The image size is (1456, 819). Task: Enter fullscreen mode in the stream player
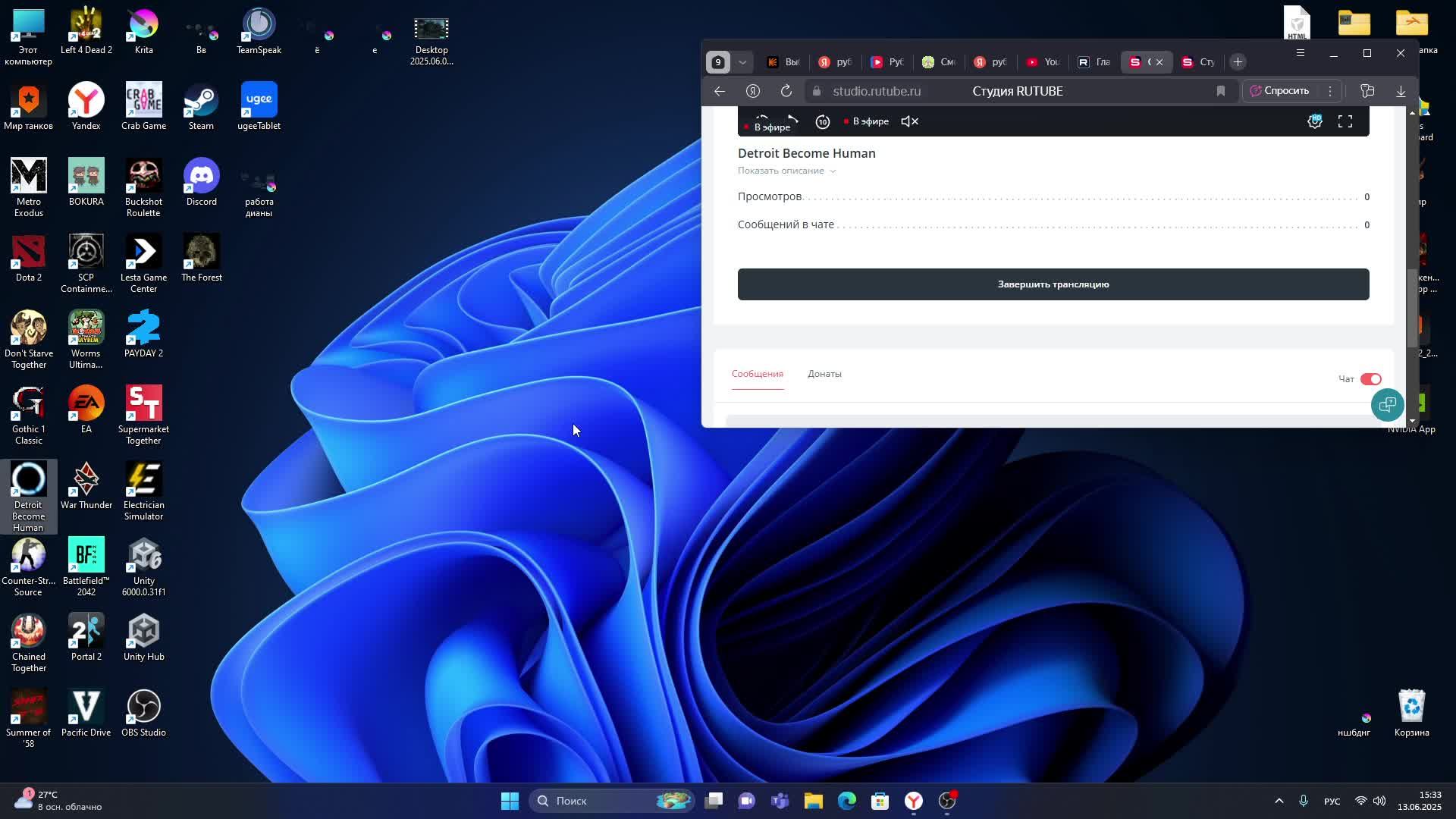point(1345,121)
